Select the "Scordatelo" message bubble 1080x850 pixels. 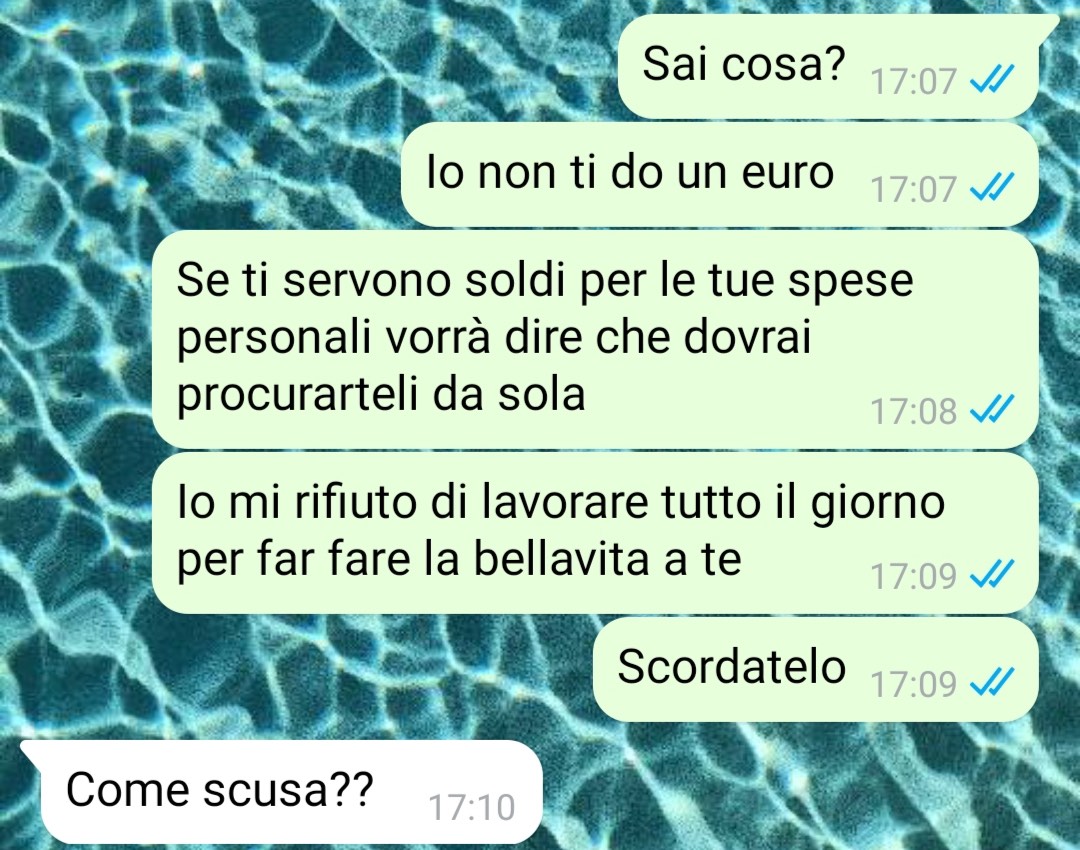[x=816, y=670]
